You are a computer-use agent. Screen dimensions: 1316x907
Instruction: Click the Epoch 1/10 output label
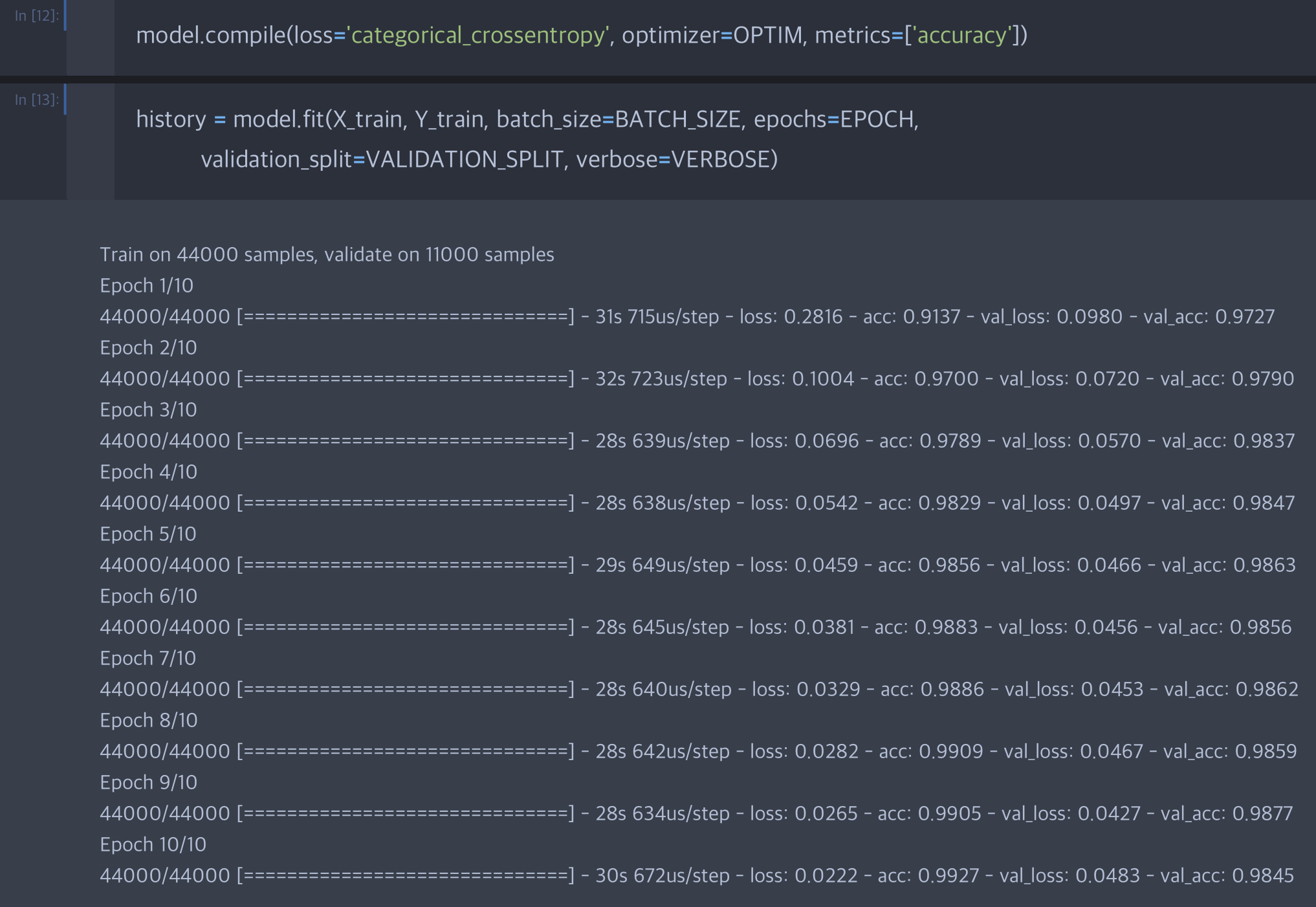pos(146,286)
